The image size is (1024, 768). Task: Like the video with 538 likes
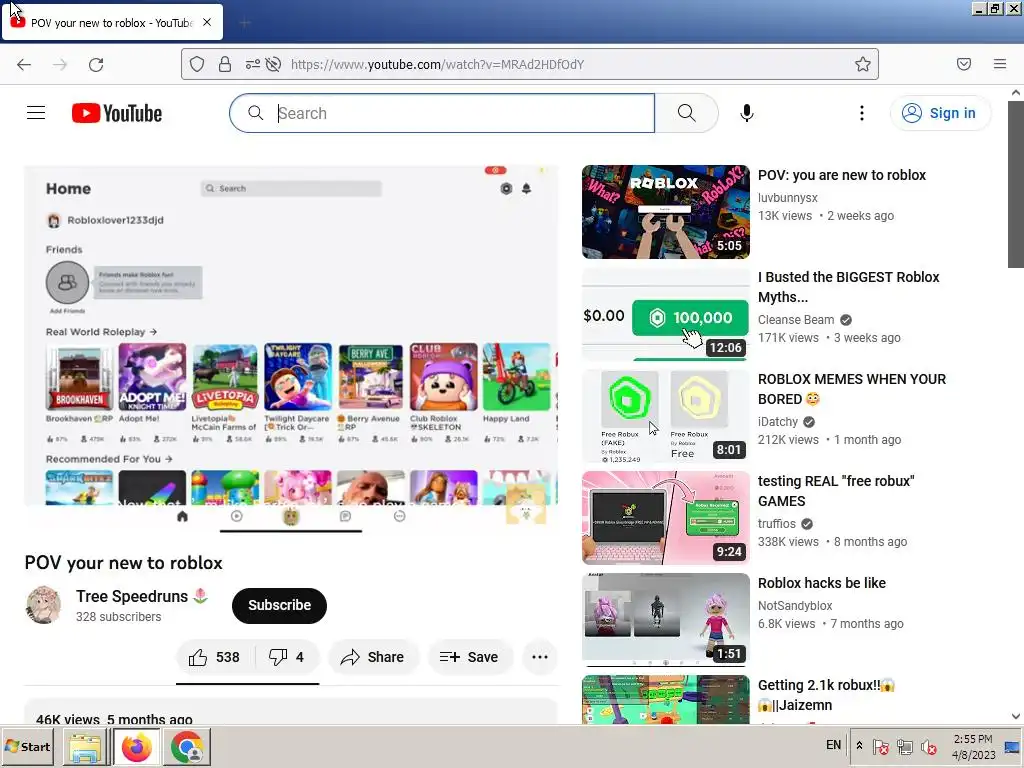pyautogui.click(x=214, y=657)
